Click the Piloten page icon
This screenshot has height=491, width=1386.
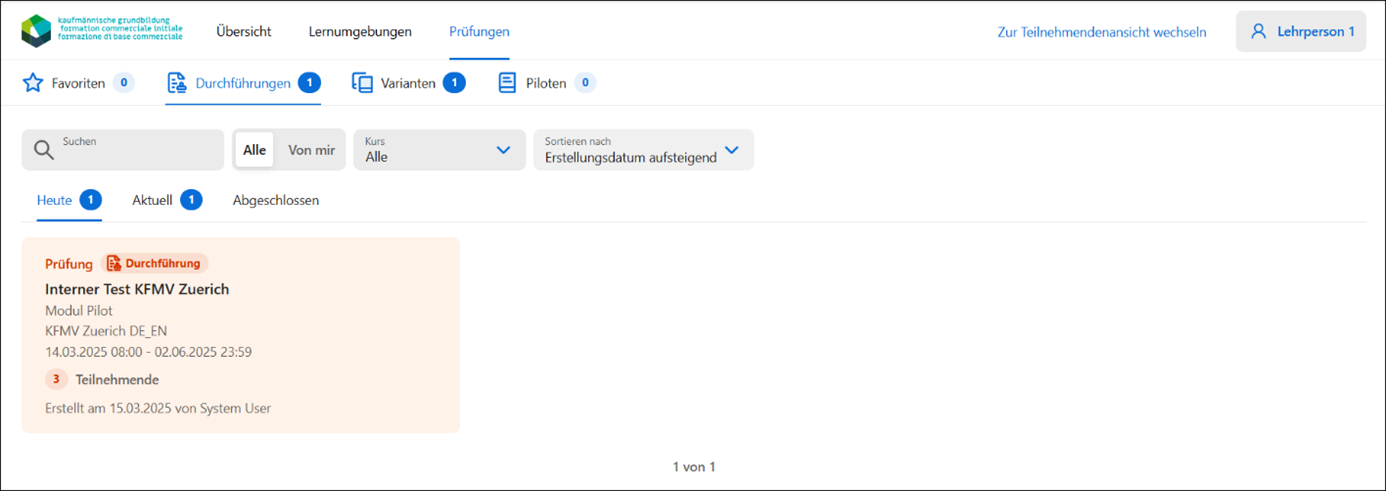pyautogui.click(x=507, y=83)
